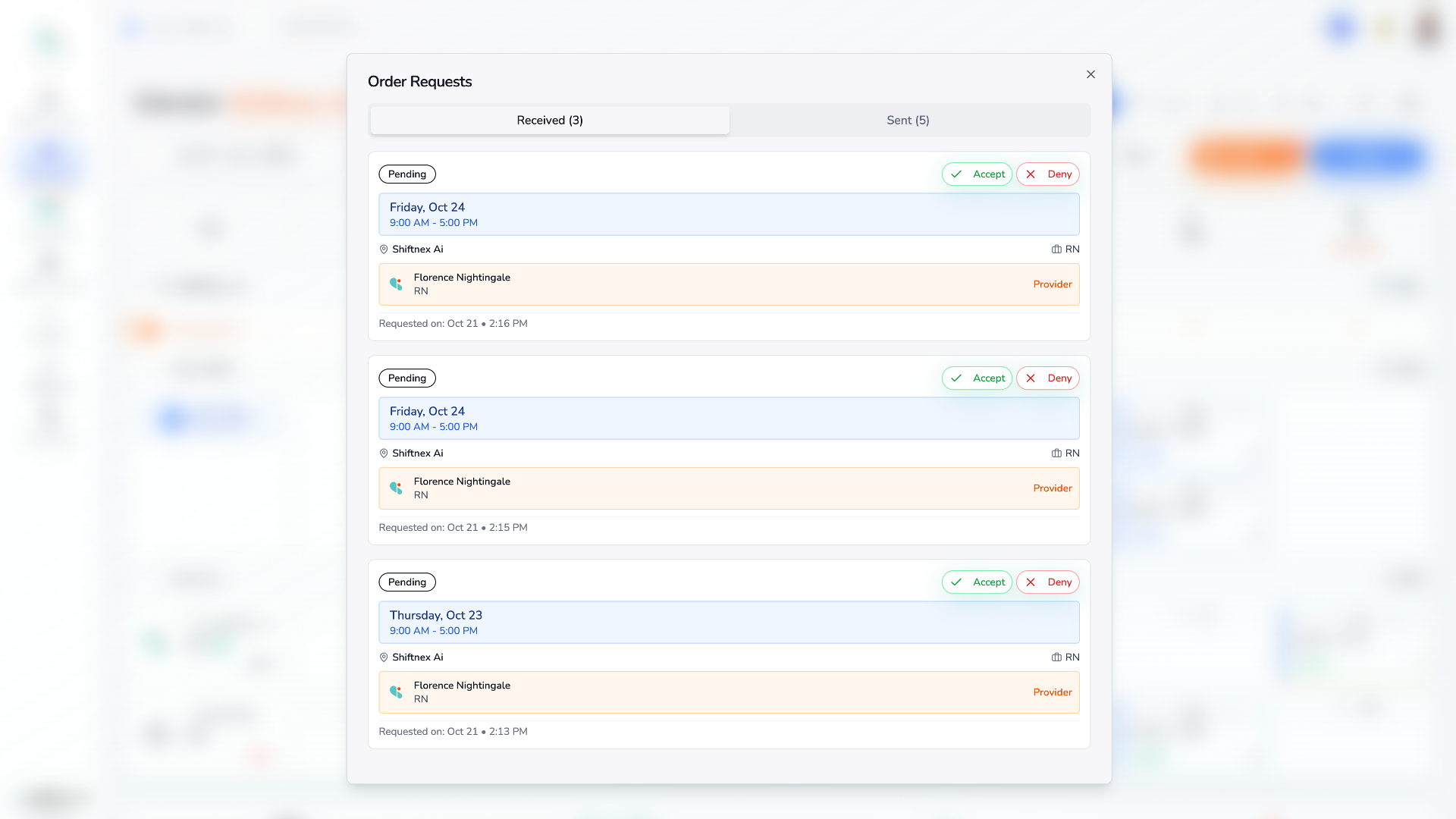Click RN briefcase icon in the 2:15 PM request
The height and width of the screenshot is (819, 1456).
pyautogui.click(x=1056, y=453)
